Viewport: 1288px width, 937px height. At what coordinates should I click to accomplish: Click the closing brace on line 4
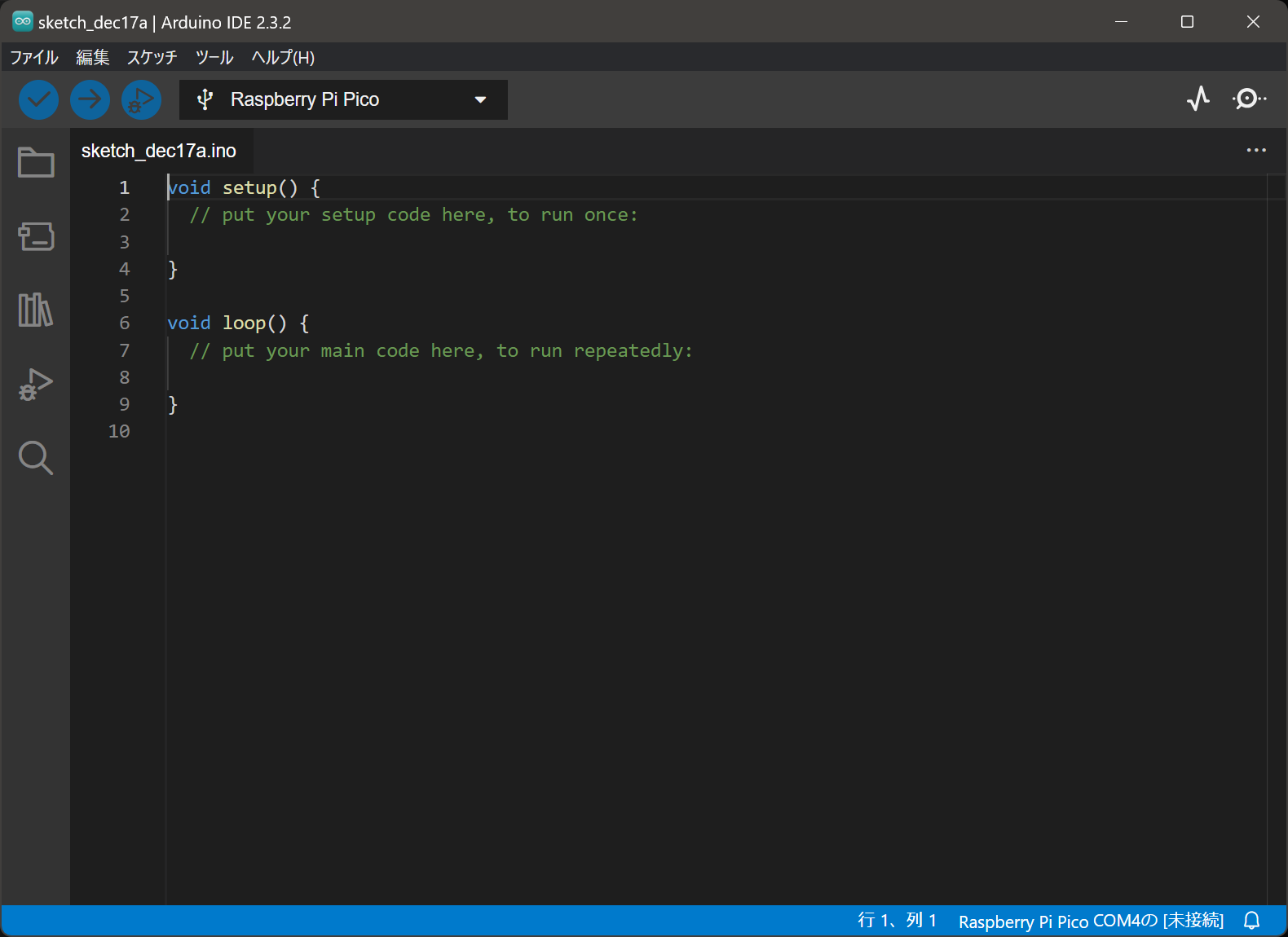pos(173,269)
